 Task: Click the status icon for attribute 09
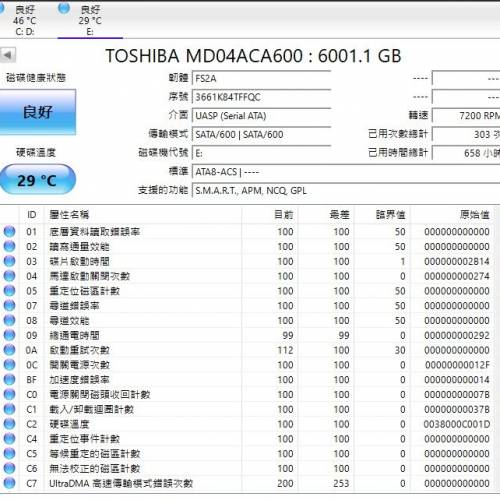coord(9,335)
